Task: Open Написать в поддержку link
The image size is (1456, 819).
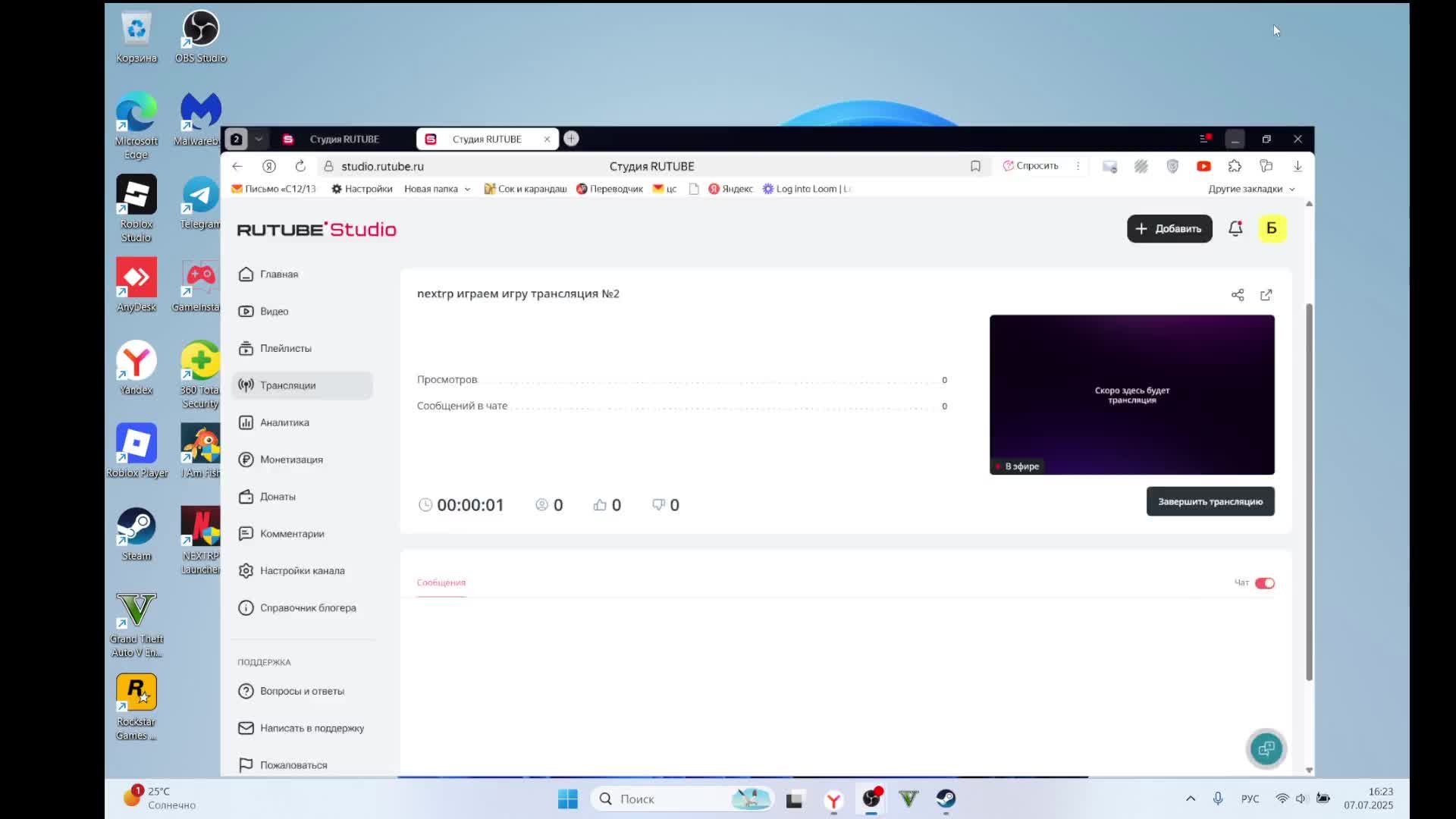Action: tap(302, 729)
